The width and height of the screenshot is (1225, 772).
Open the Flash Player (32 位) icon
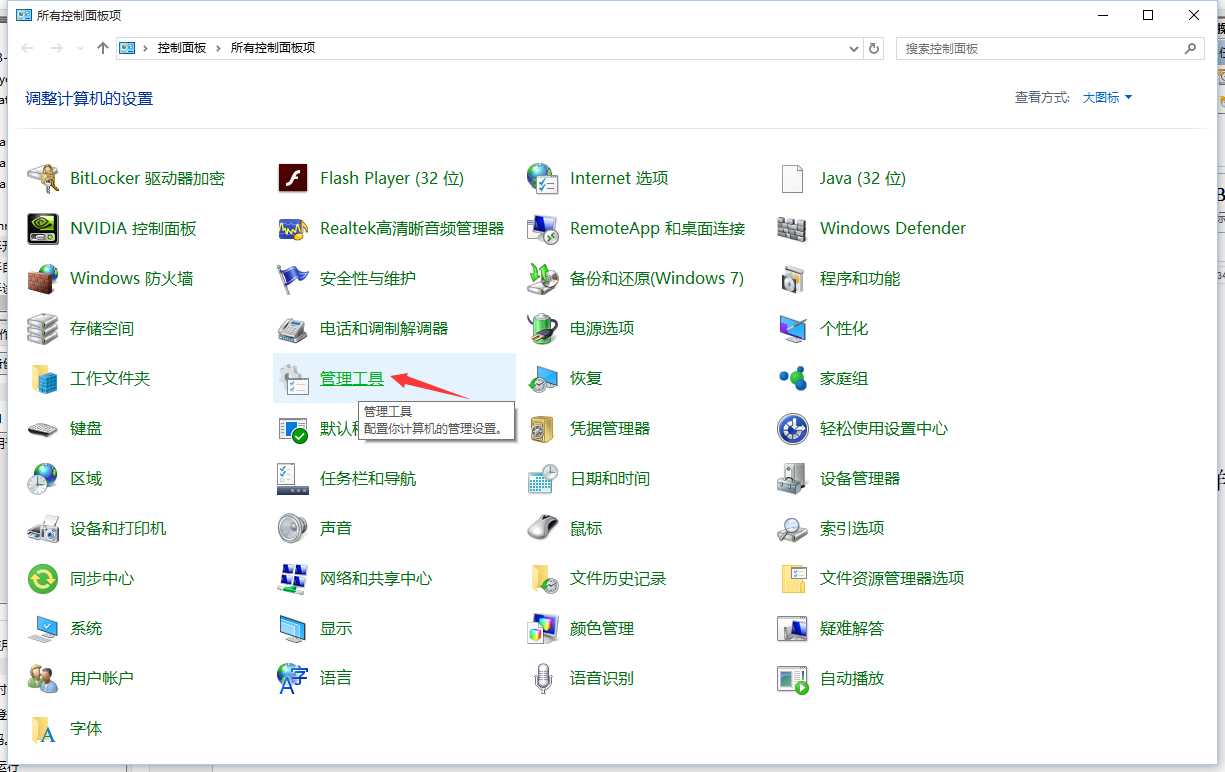pos(292,178)
